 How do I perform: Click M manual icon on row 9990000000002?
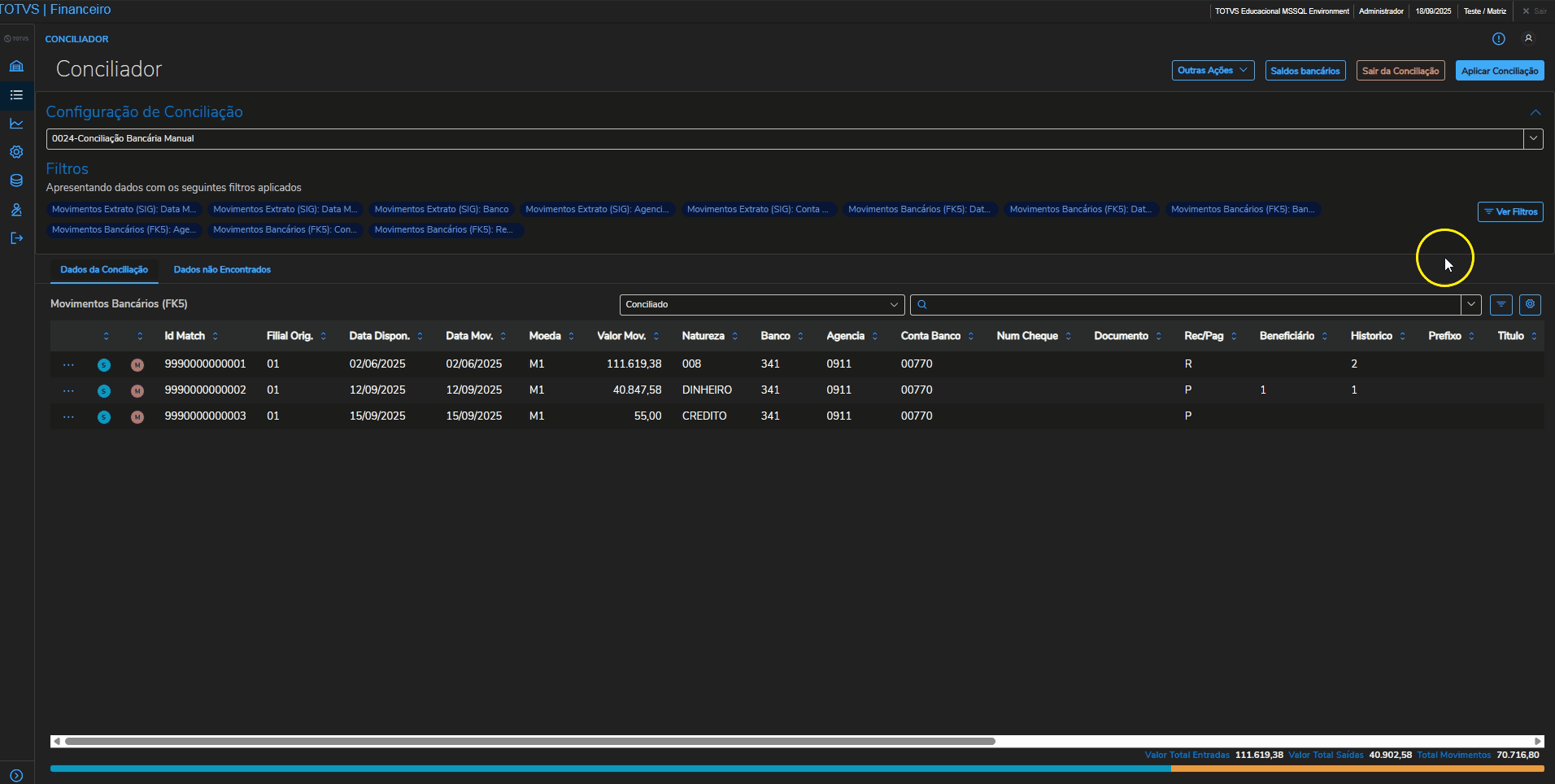click(137, 391)
